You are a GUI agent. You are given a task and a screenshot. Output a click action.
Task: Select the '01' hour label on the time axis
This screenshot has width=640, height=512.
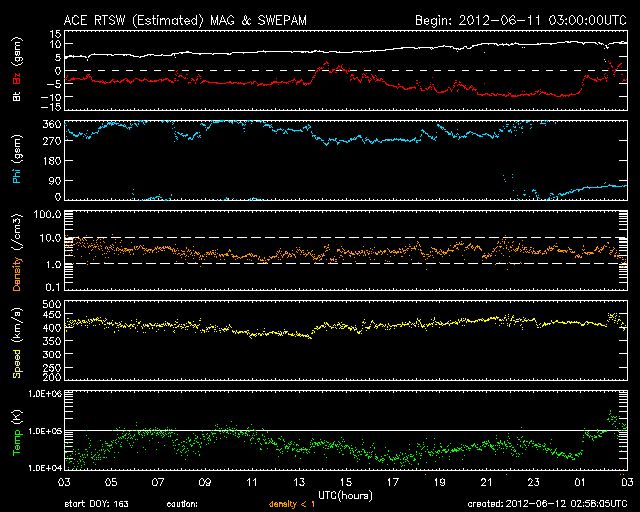pos(580,483)
